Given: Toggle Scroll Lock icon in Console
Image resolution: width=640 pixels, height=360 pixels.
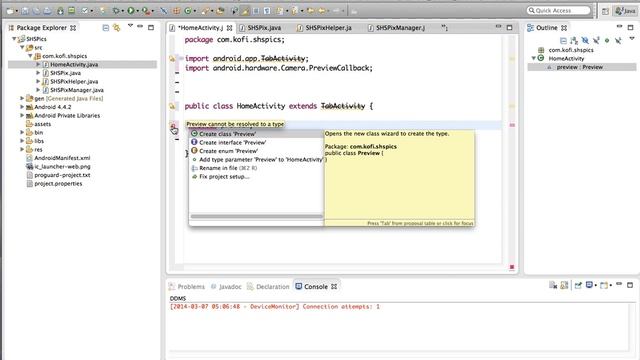Looking at the screenshot, I should pos(564,285).
